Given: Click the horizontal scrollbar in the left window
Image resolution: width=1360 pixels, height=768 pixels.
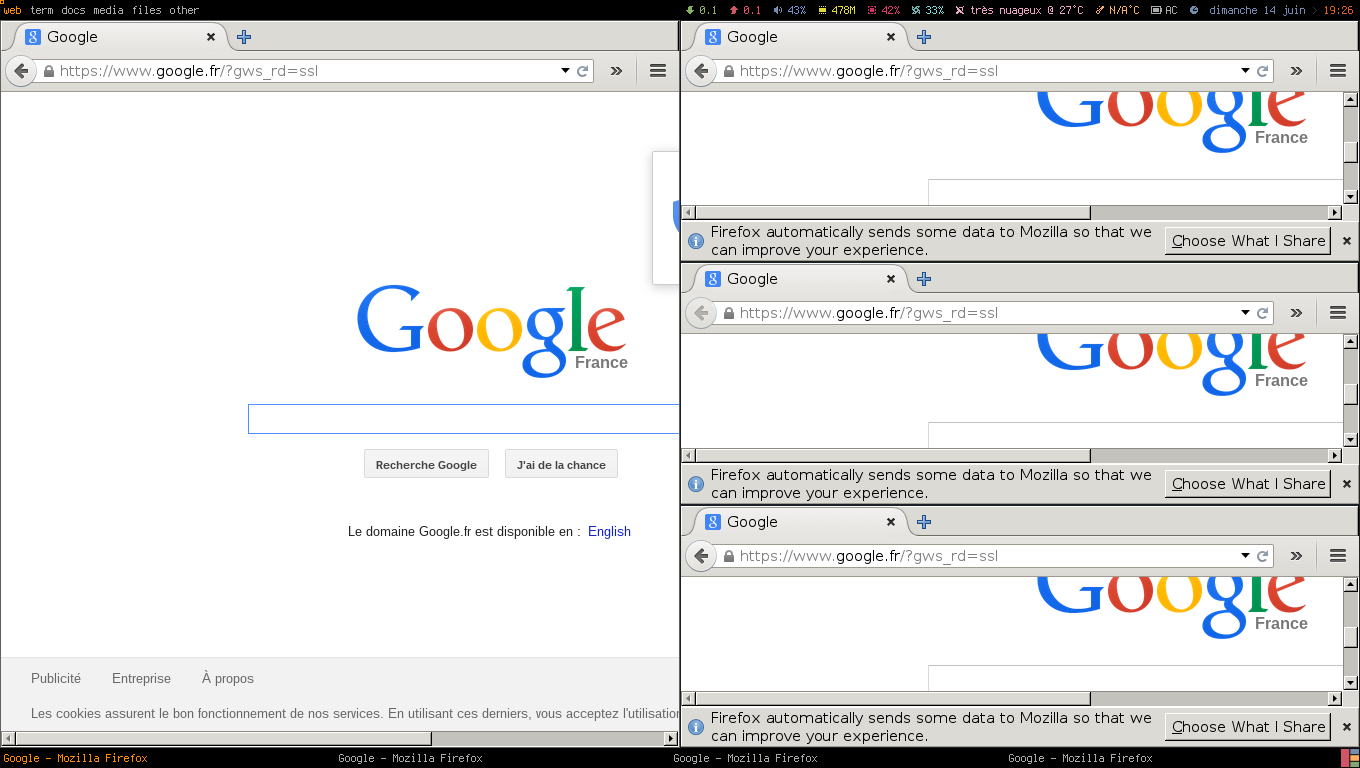Looking at the screenshot, I should coord(339,738).
